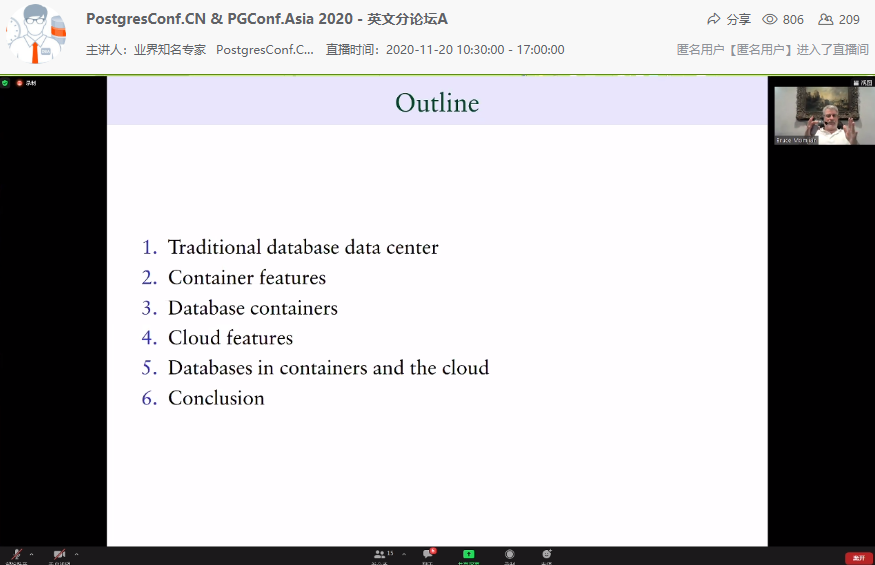Click 'Conclusion' outline item
This screenshot has height=565, width=875.
216,398
